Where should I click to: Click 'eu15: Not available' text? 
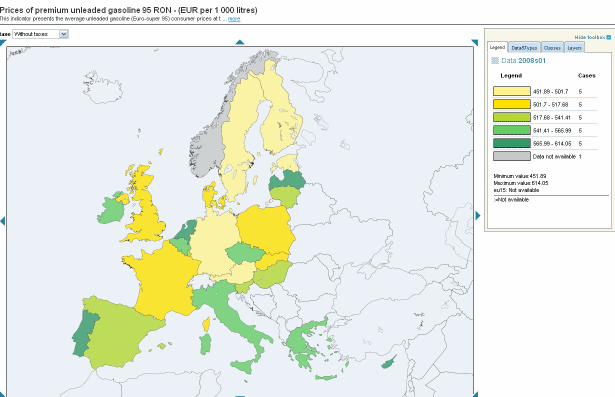[516, 190]
